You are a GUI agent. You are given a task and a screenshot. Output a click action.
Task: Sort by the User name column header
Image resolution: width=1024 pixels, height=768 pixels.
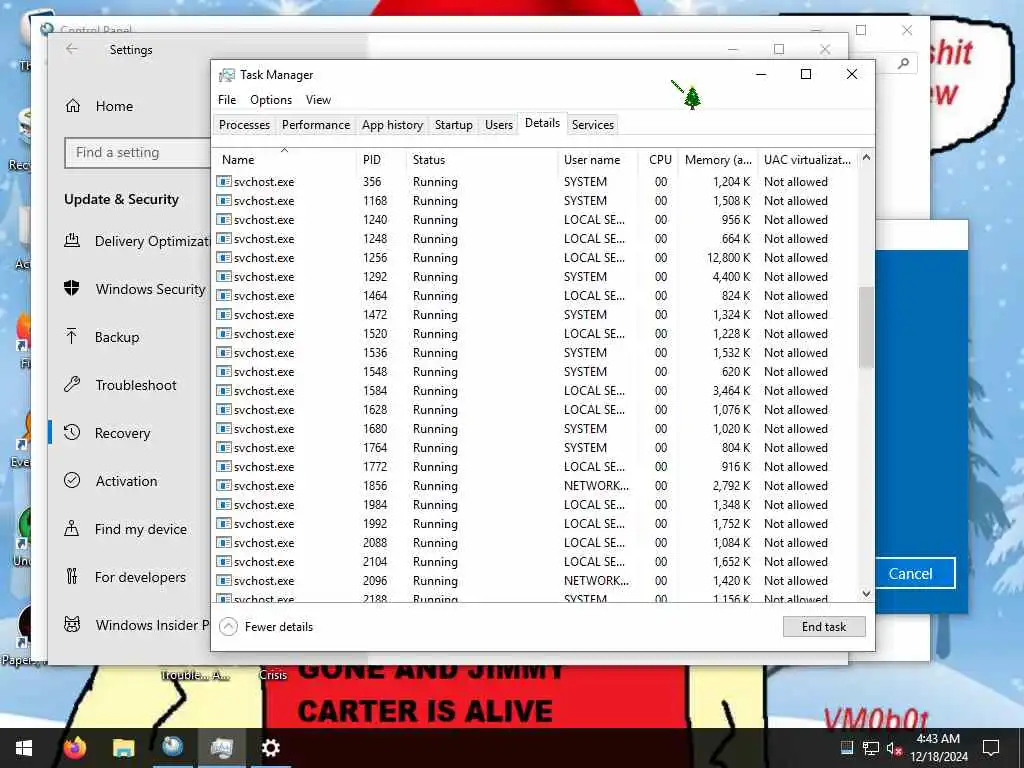coord(598,159)
